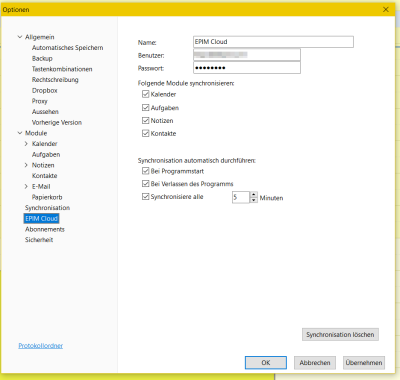400x380 pixels.
Task: Click the Übernehmen button
Action: (x=364, y=363)
